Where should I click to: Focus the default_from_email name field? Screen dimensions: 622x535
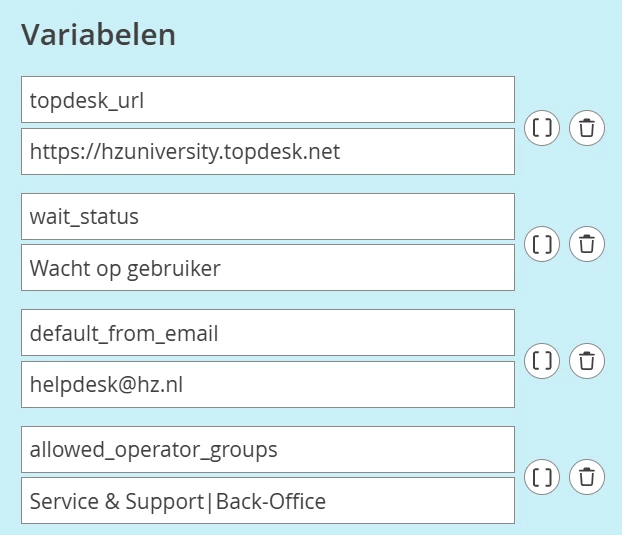(268, 333)
